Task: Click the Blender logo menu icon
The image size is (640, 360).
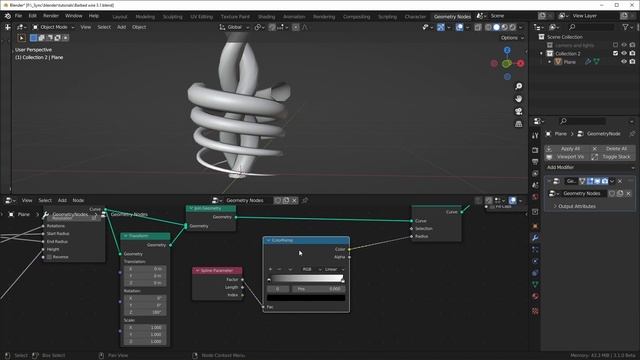Action: [8, 16]
